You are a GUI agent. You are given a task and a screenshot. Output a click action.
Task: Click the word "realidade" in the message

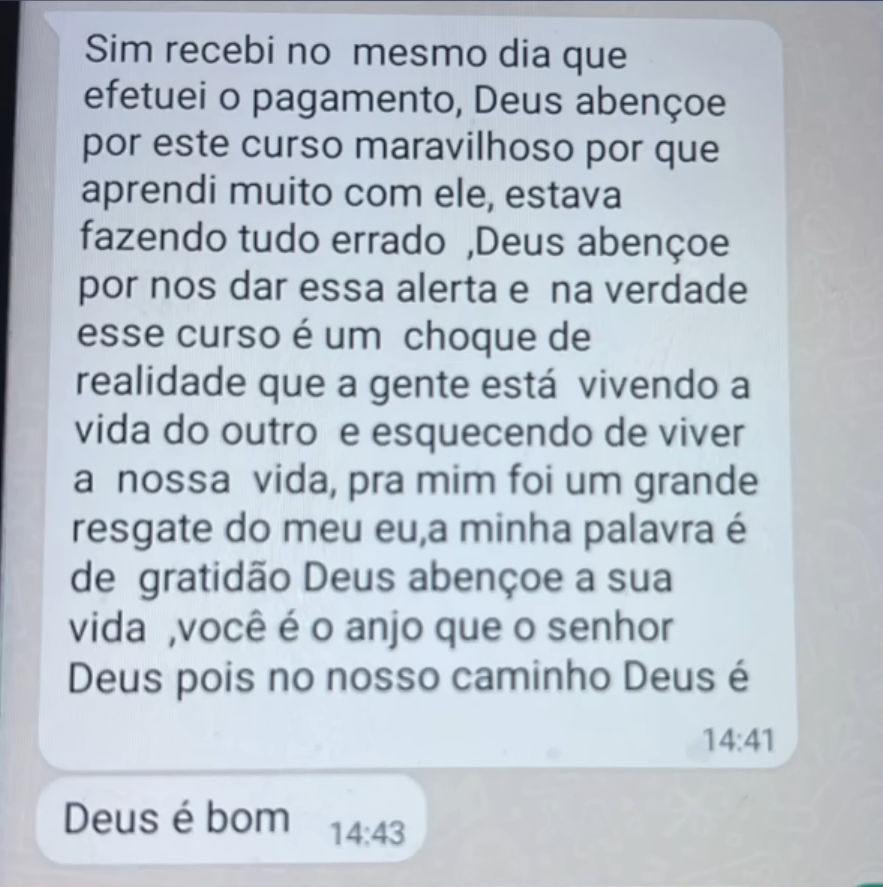161,382
